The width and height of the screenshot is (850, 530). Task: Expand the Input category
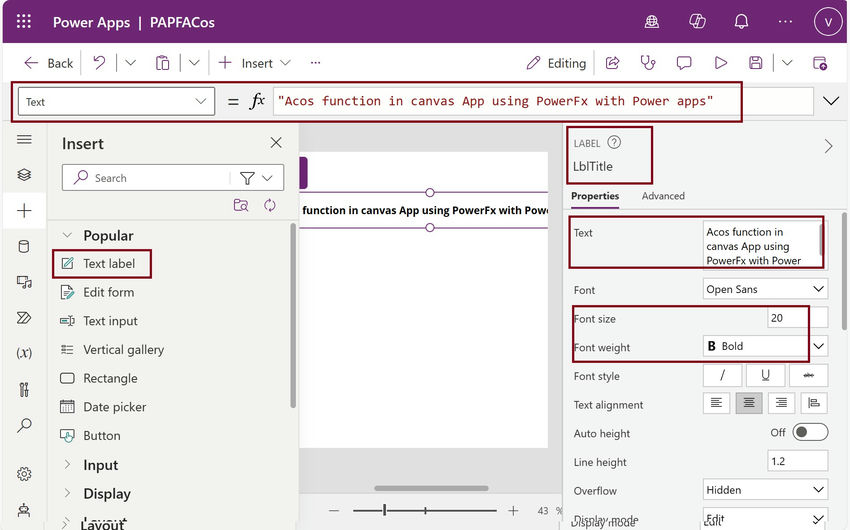(x=67, y=464)
